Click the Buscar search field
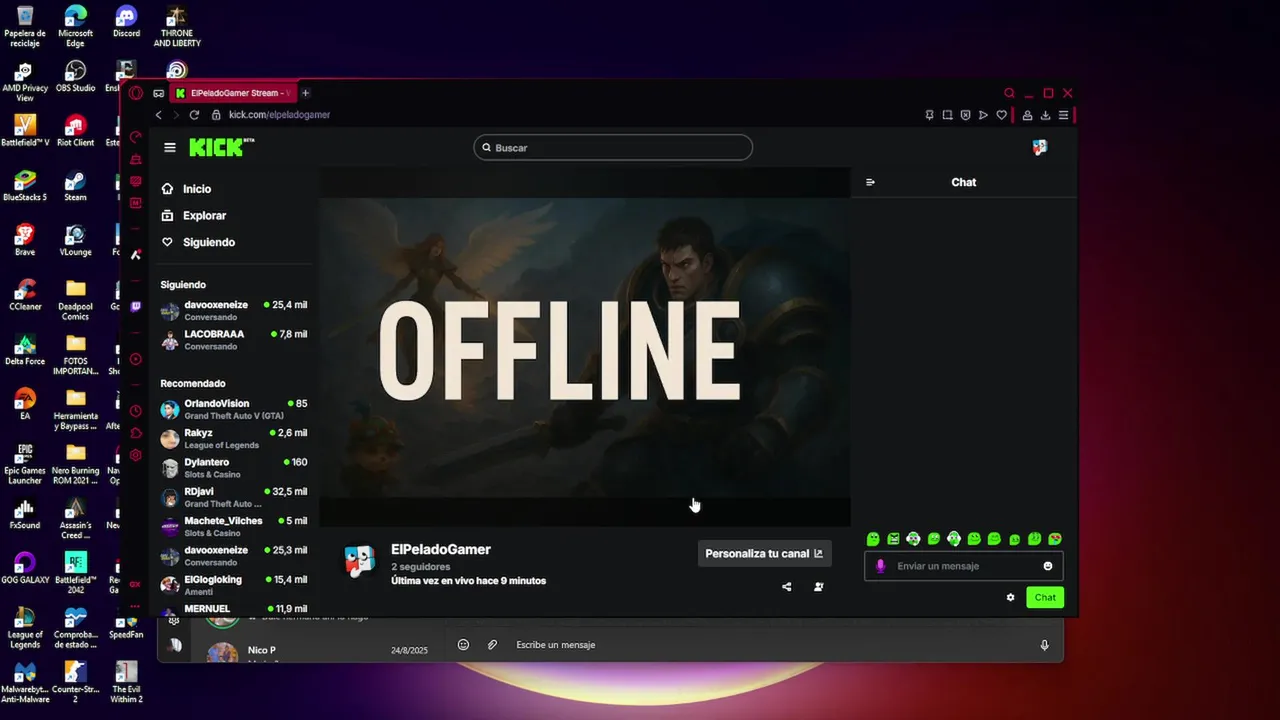This screenshot has width=1280, height=720. (613, 148)
